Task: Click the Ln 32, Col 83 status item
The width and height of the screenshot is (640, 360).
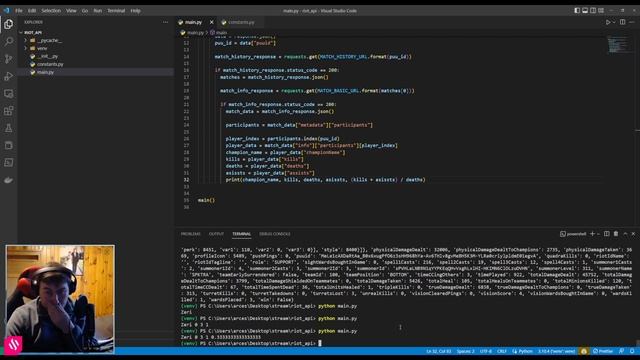Action: (439, 351)
